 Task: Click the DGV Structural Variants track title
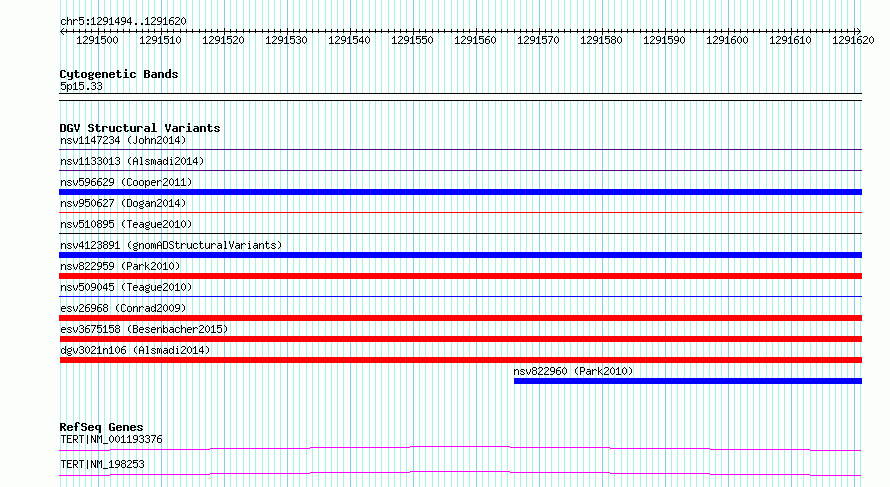[x=140, y=128]
